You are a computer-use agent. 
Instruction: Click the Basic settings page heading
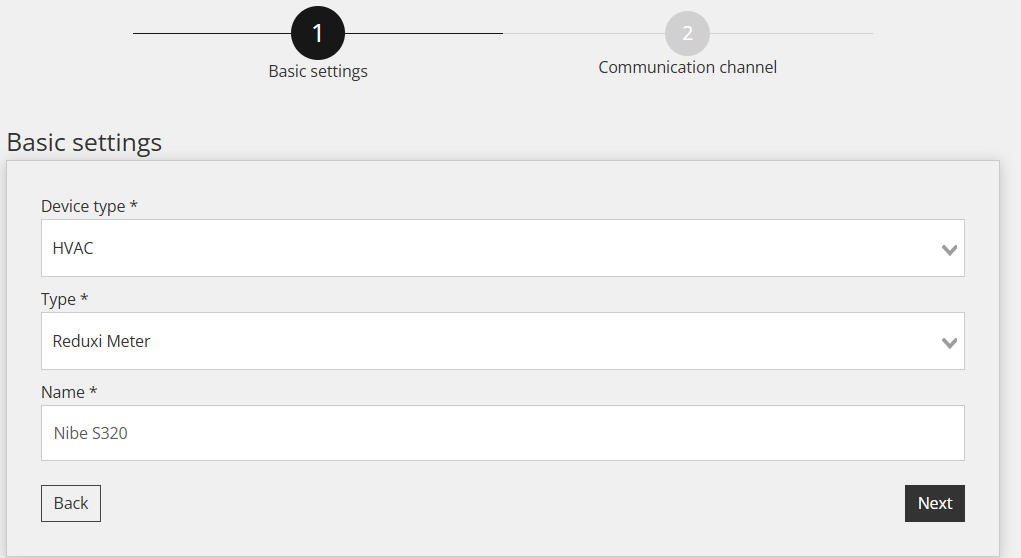84,143
